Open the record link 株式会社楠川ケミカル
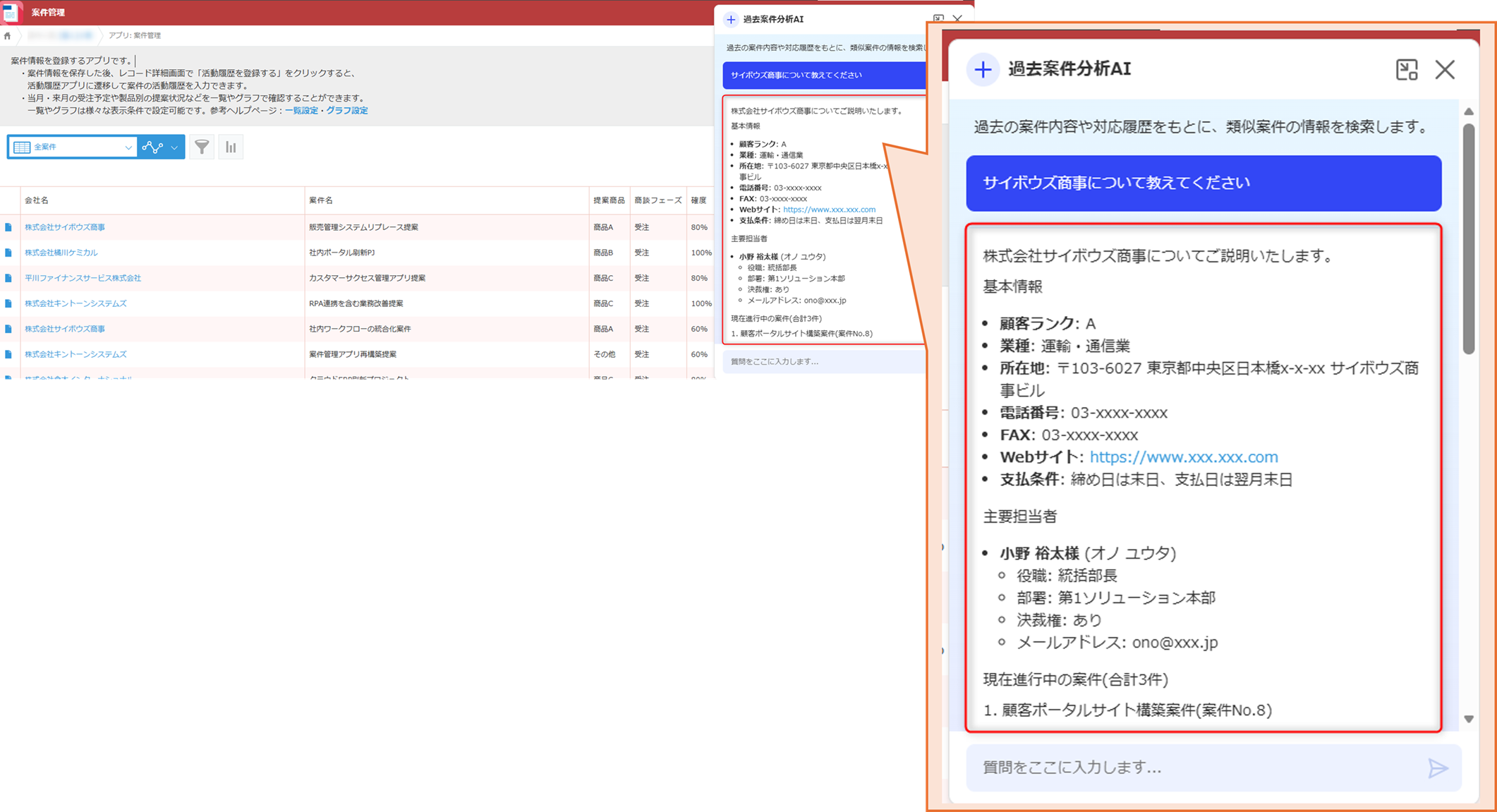Screen dimensions: 1497x812 [64, 253]
